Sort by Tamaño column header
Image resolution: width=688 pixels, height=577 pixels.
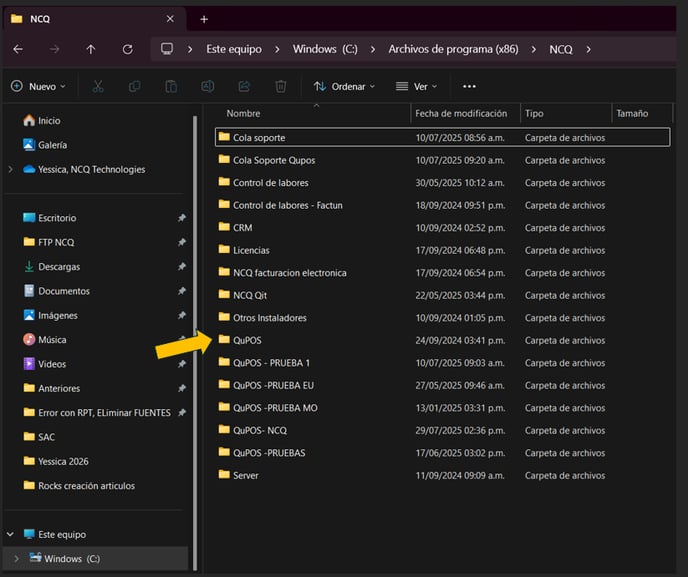[x=632, y=114]
